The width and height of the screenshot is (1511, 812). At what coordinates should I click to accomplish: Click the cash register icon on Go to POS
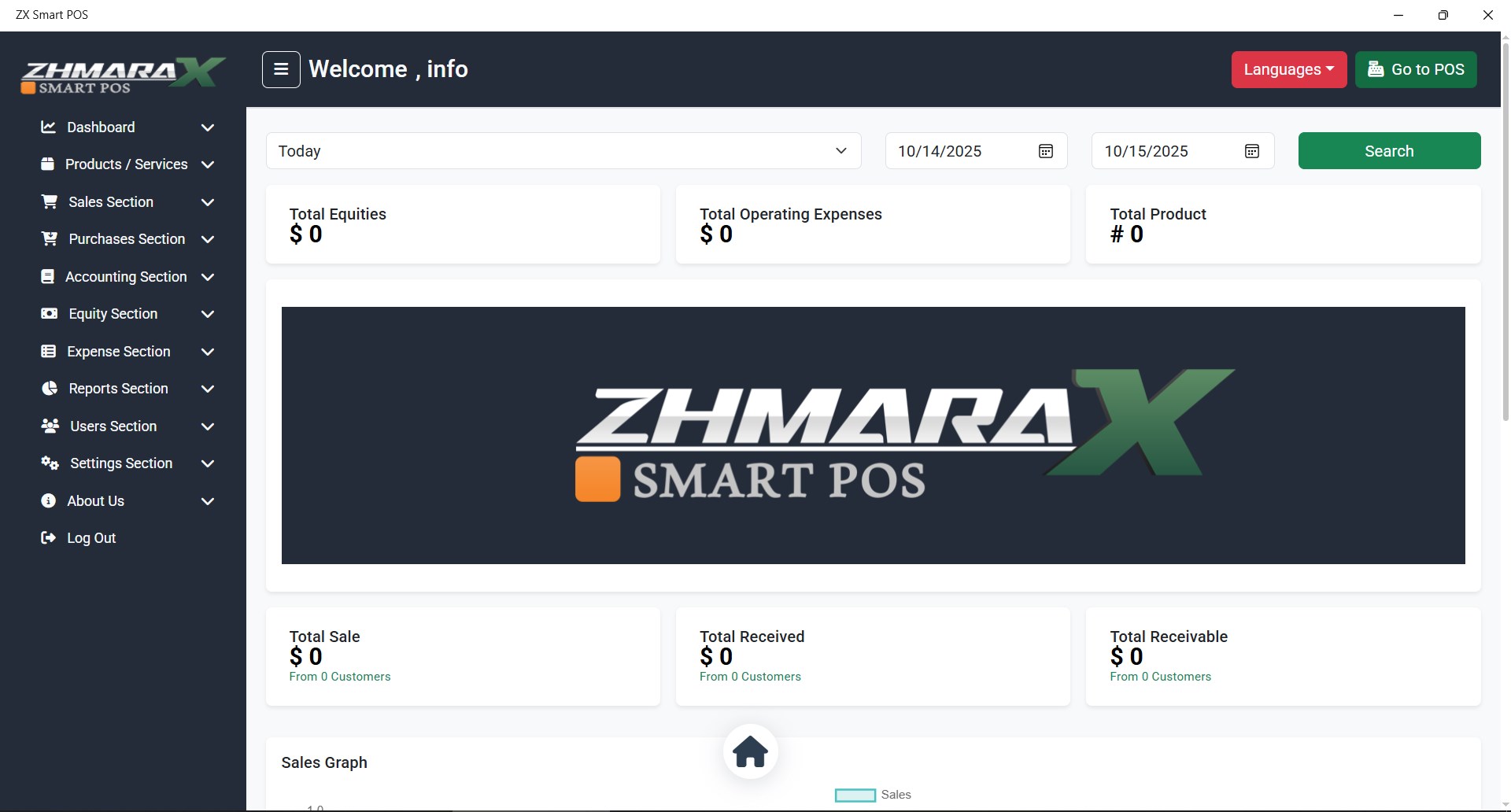click(x=1376, y=69)
